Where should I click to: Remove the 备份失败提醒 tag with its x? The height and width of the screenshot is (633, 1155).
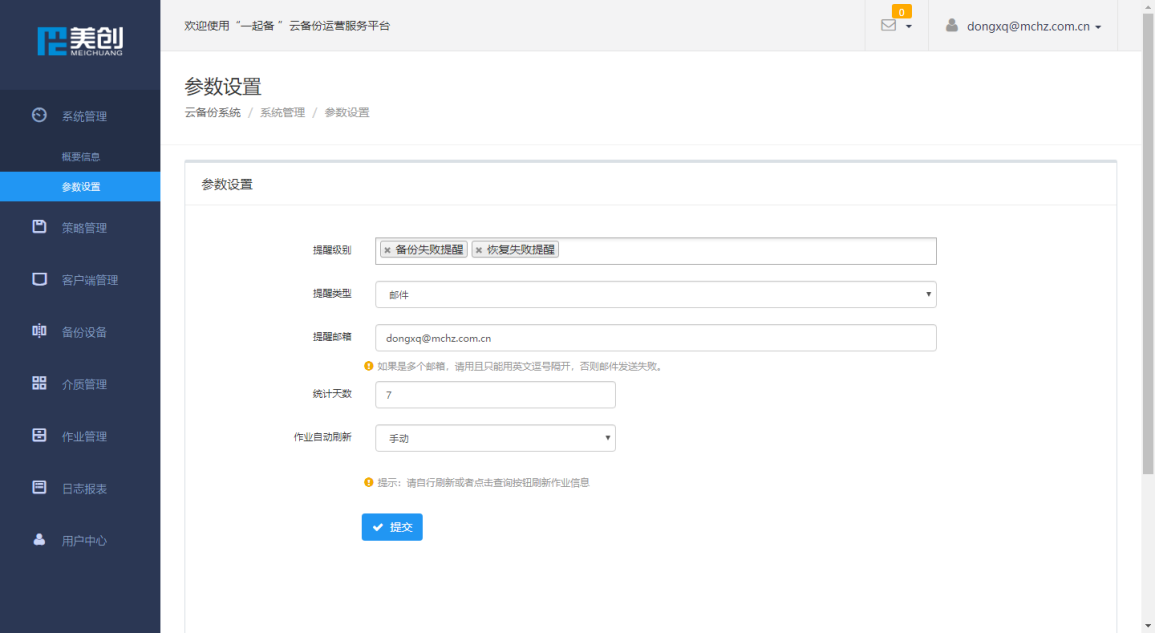pyautogui.click(x=387, y=250)
